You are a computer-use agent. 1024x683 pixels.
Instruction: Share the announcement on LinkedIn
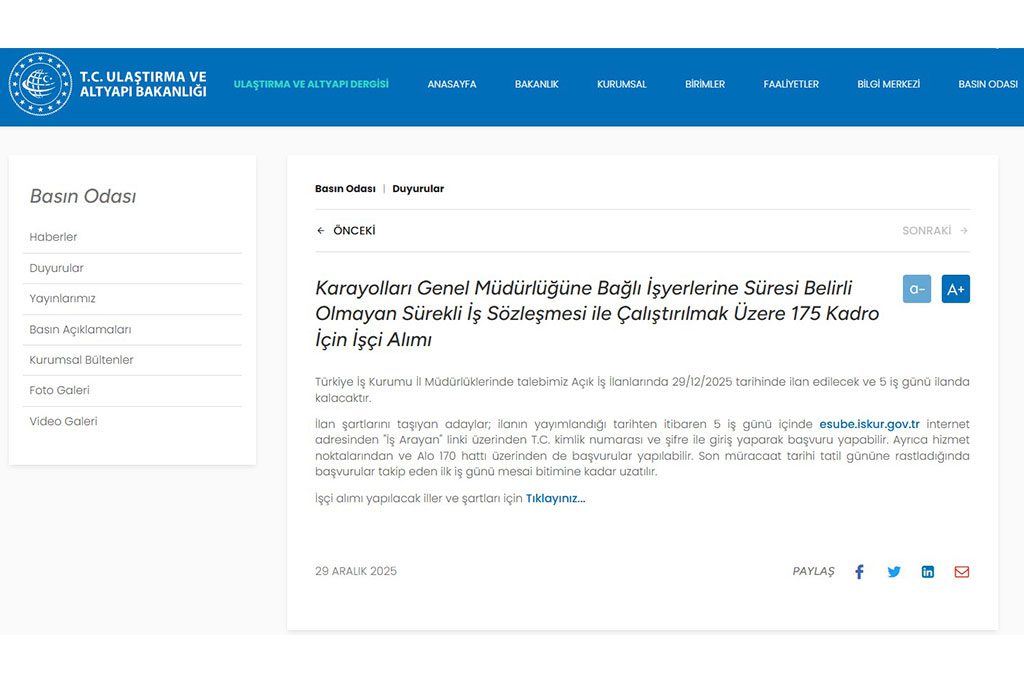(x=928, y=572)
